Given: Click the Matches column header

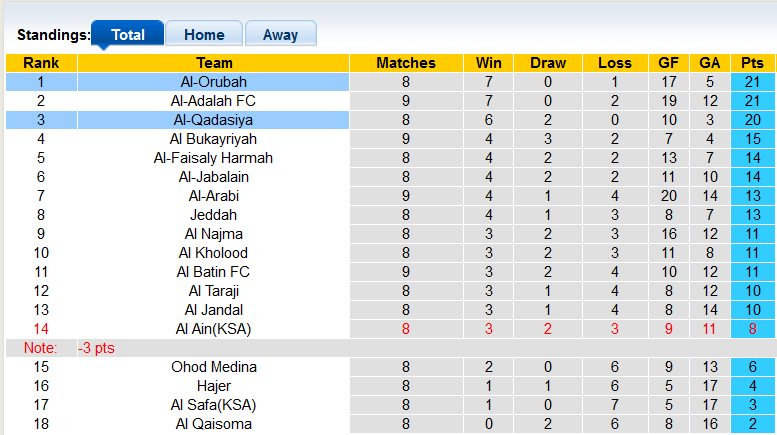Looking at the screenshot, I should click(405, 63).
